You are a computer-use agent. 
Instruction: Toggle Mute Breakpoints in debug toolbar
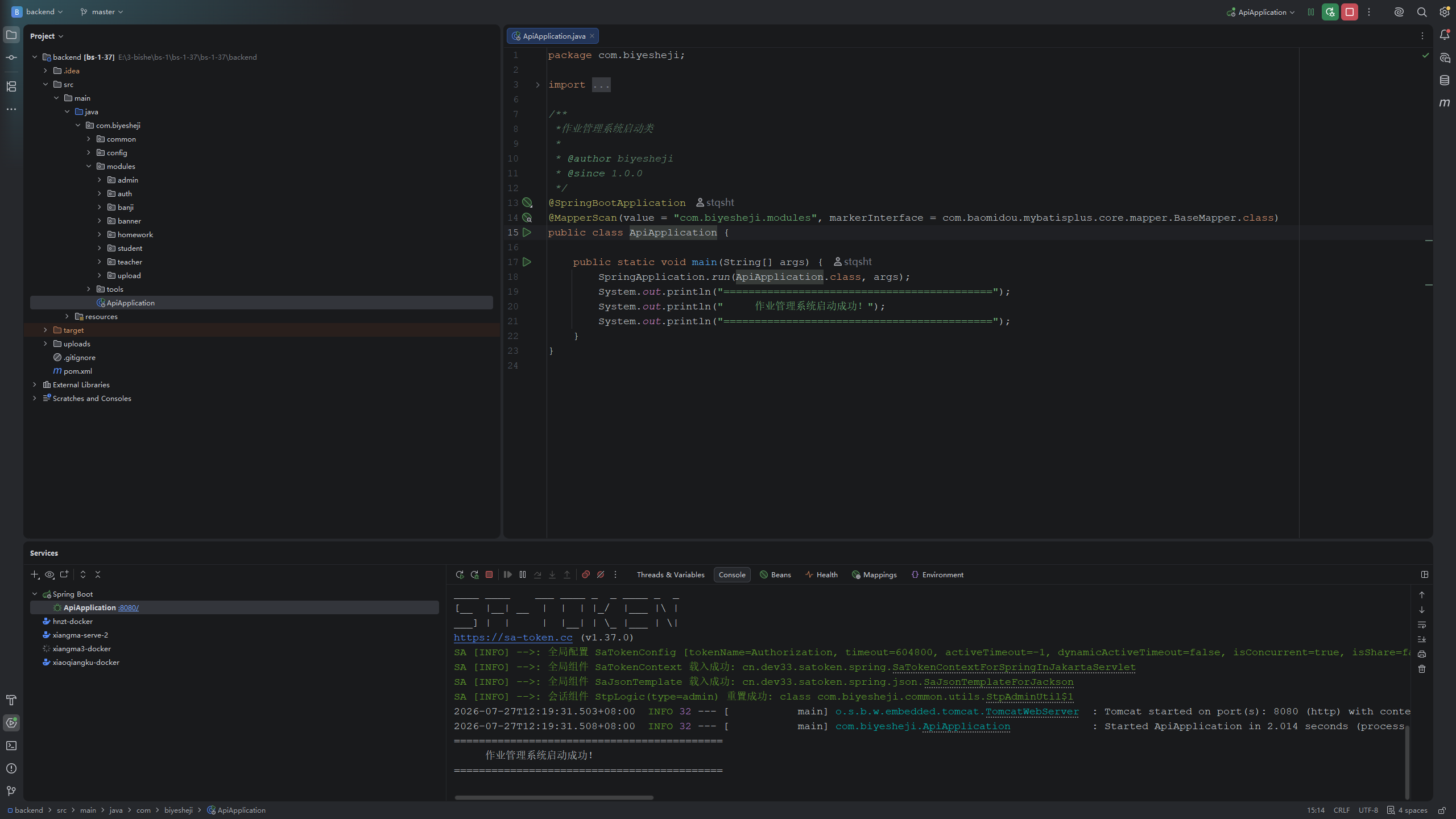(x=601, y=574)
